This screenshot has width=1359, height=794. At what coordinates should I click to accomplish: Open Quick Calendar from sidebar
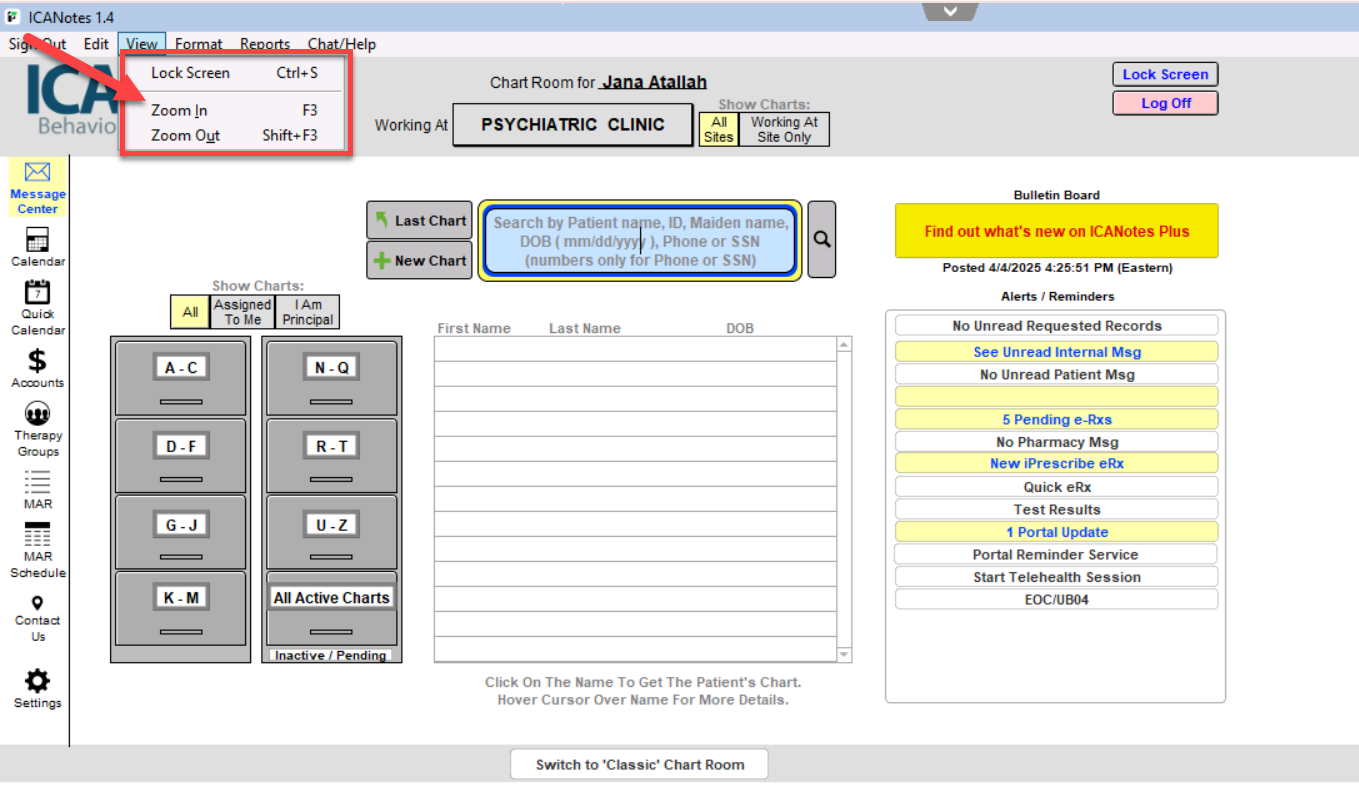click(37, 293)
